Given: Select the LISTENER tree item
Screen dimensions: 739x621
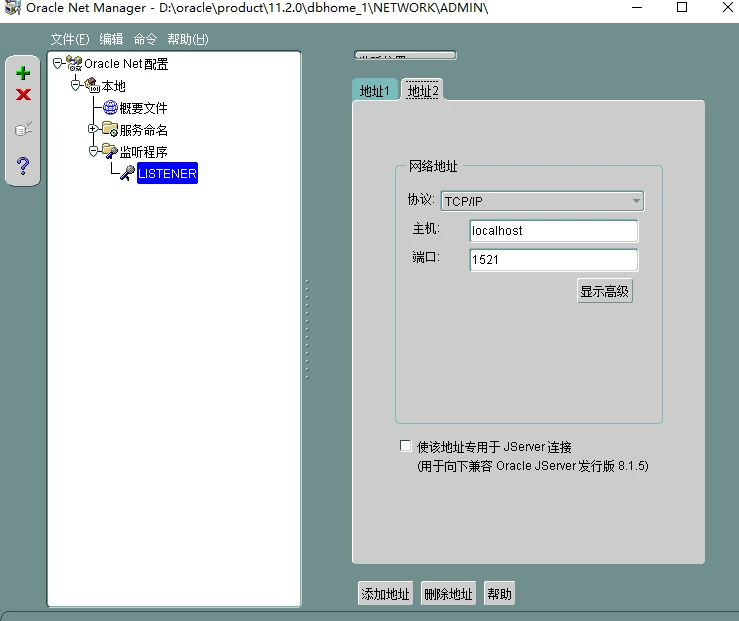Looking at the screenshot, I should point(167,173).
